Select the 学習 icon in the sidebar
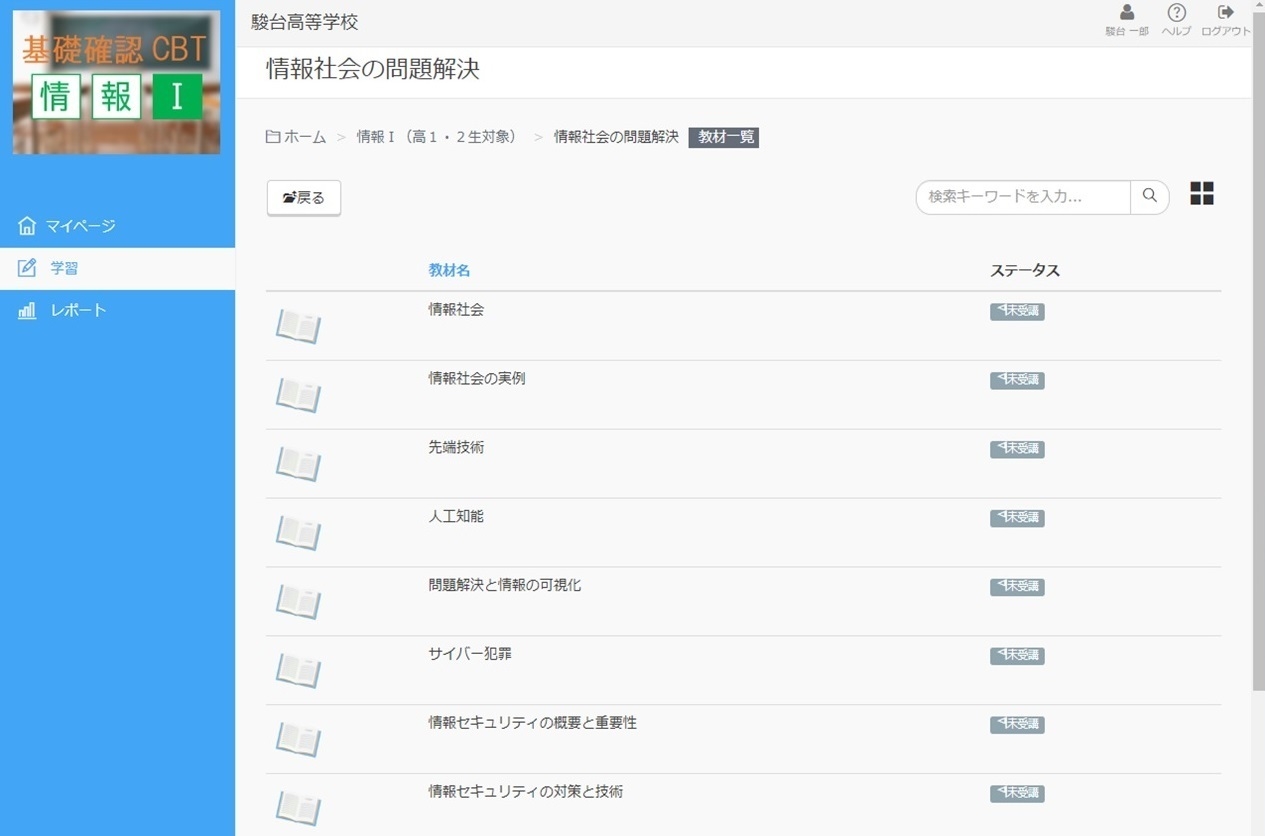The width and height of the screenshot is (1265, 836). 26,267
